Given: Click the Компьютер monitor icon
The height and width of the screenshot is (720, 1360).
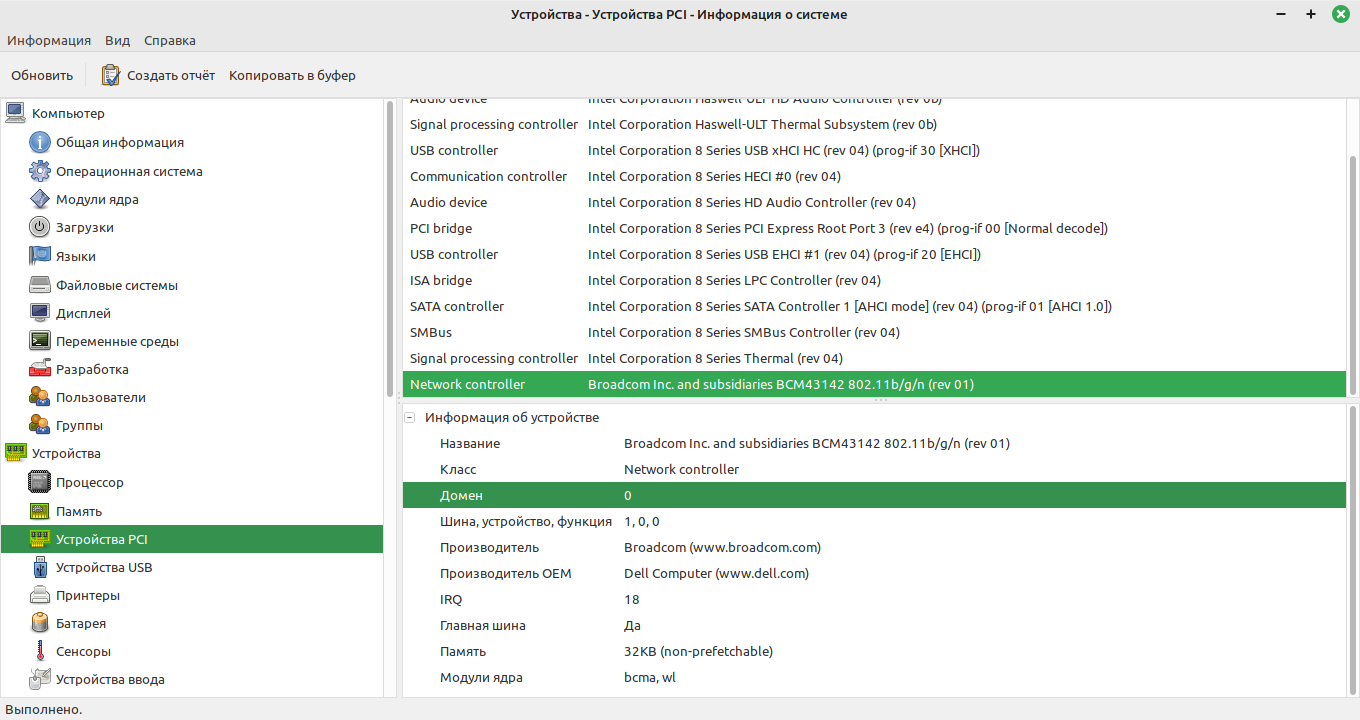Looking at the screenshot, I should [15, 113].
